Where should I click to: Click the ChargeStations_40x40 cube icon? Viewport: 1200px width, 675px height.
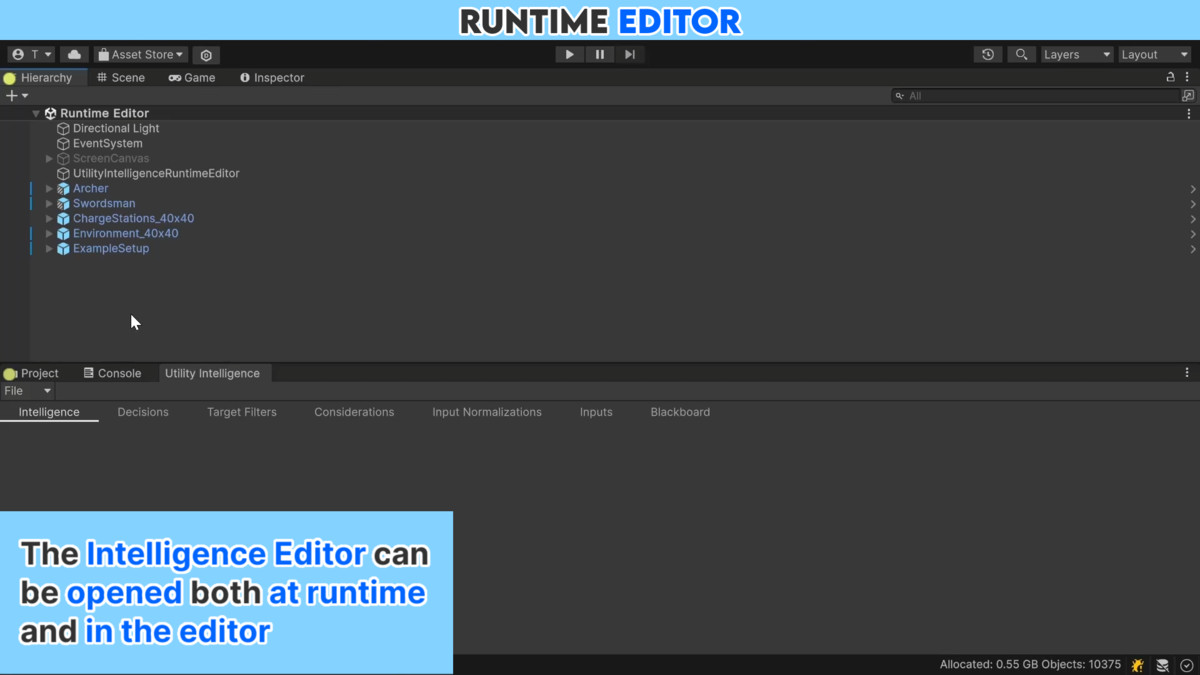(x=63, y=219)
